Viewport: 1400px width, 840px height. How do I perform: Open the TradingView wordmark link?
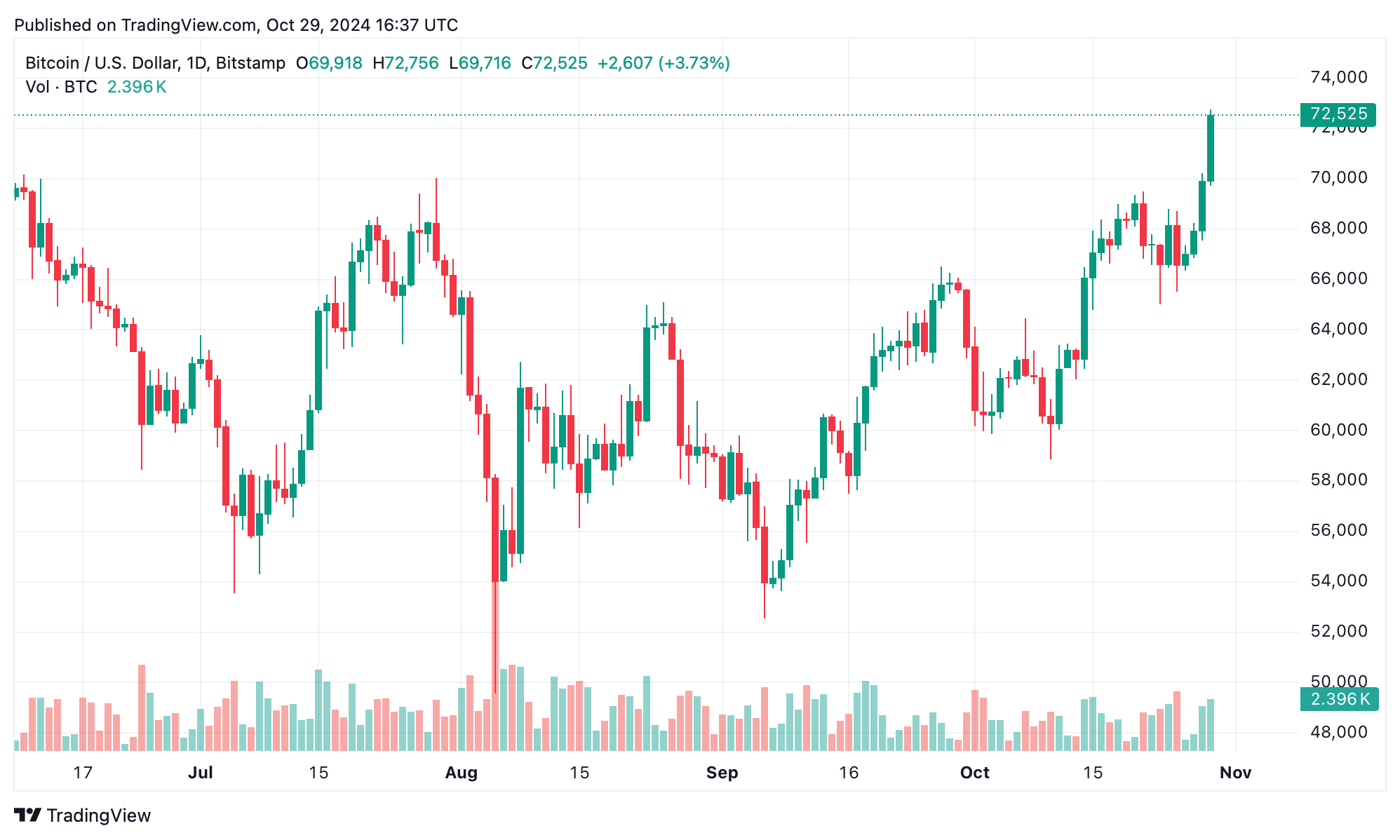point(99,815)
